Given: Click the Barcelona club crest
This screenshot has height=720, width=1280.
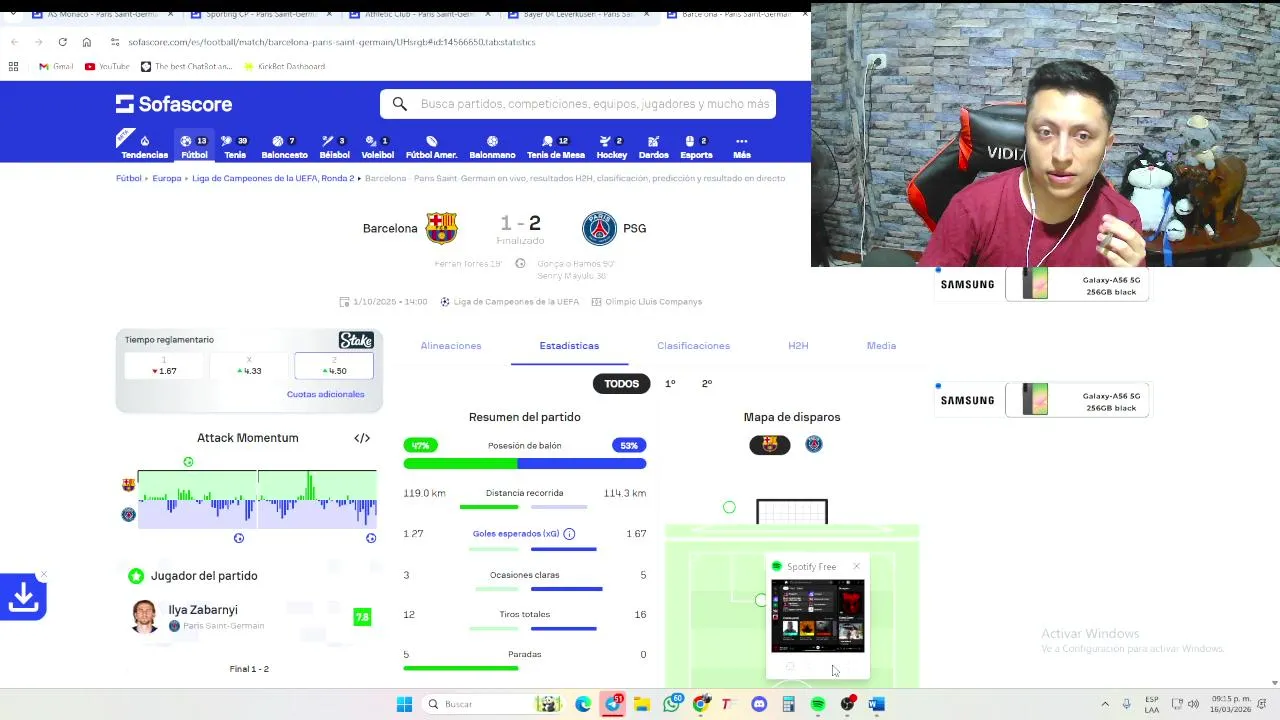Looking at the screenshot, I should tap(441, 228).
